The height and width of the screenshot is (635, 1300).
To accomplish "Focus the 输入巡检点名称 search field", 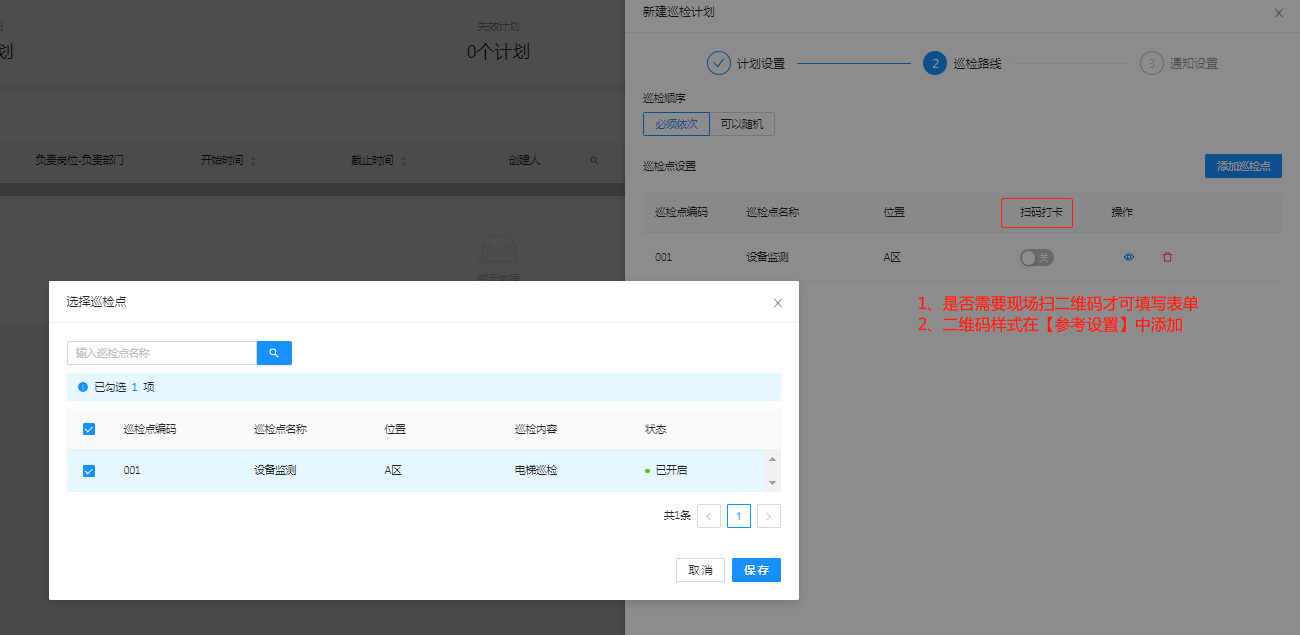I will click(162, 353).
